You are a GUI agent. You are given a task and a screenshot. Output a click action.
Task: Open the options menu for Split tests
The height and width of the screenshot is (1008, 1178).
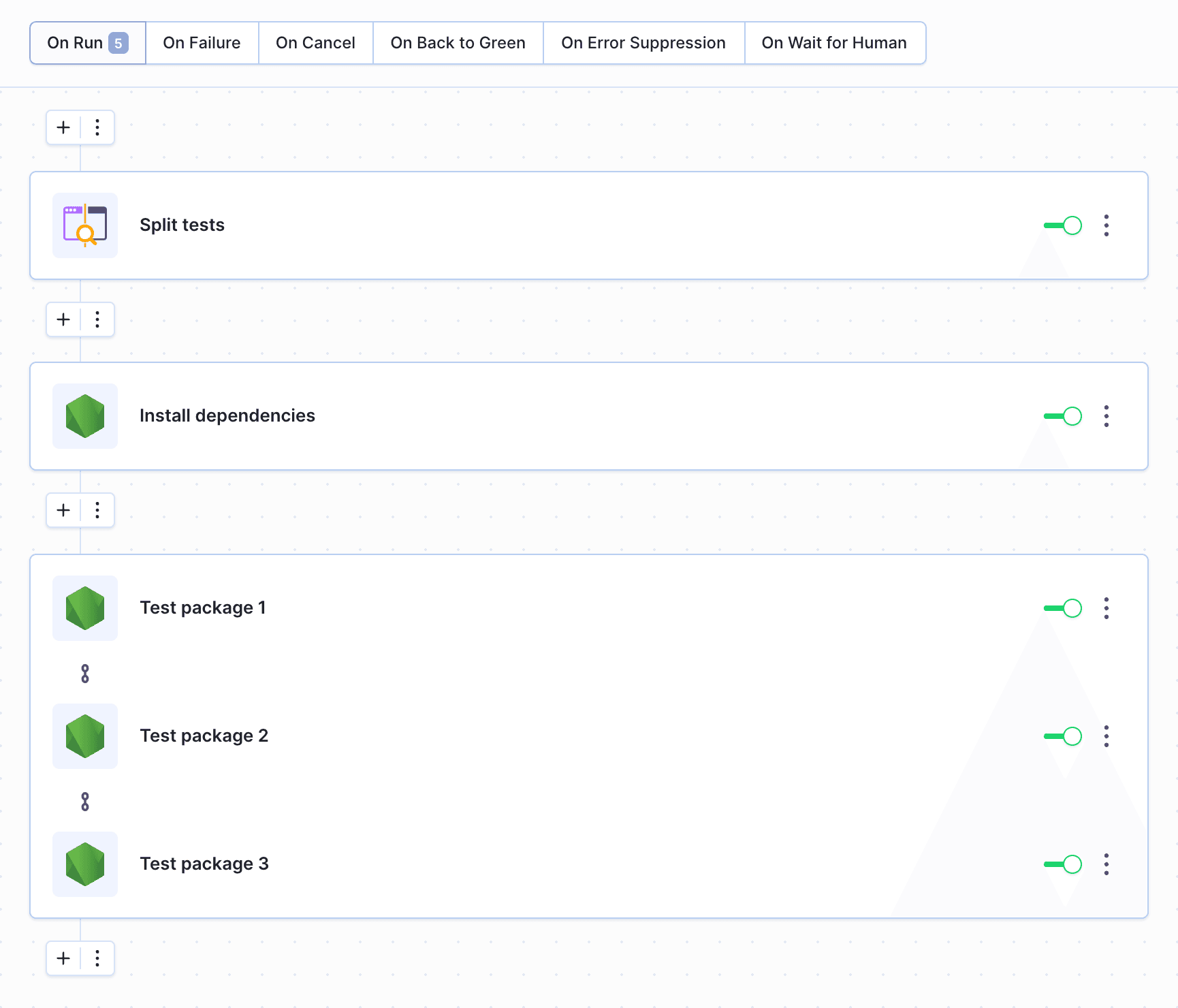tap(1107, 225)
